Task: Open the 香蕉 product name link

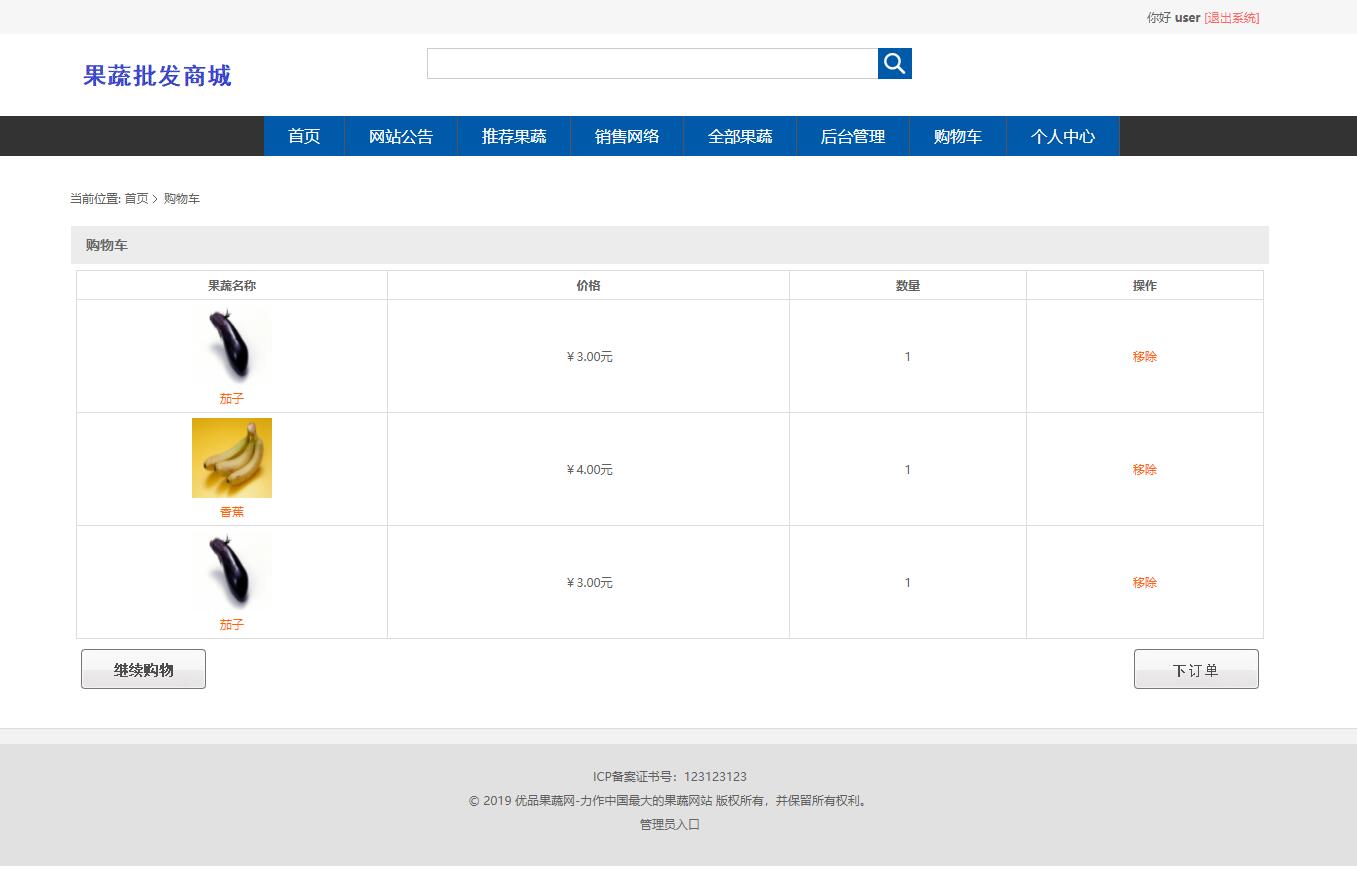Action: click(x=231, y=511)
